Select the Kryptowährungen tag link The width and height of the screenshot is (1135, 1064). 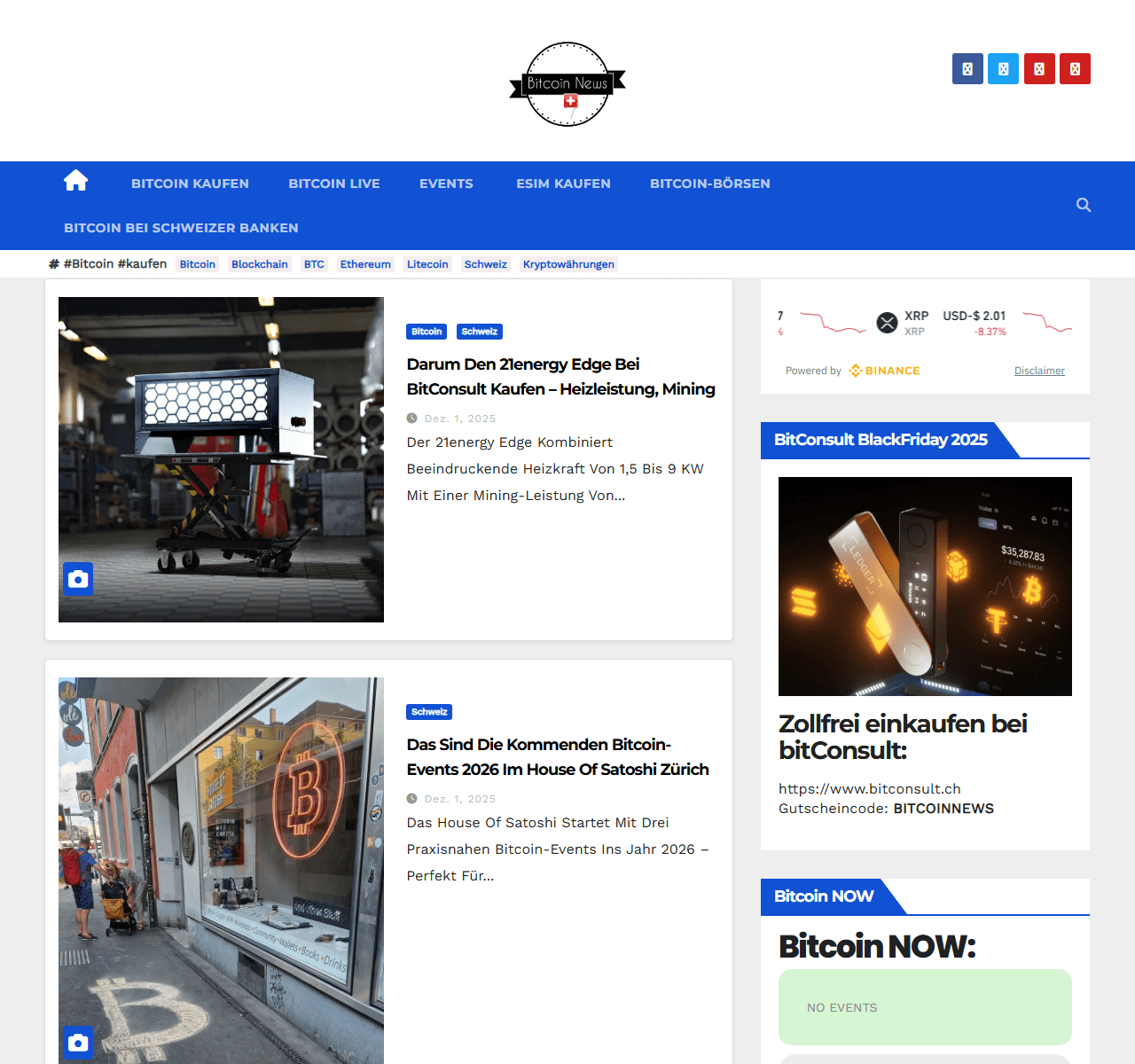pos(568,264)
